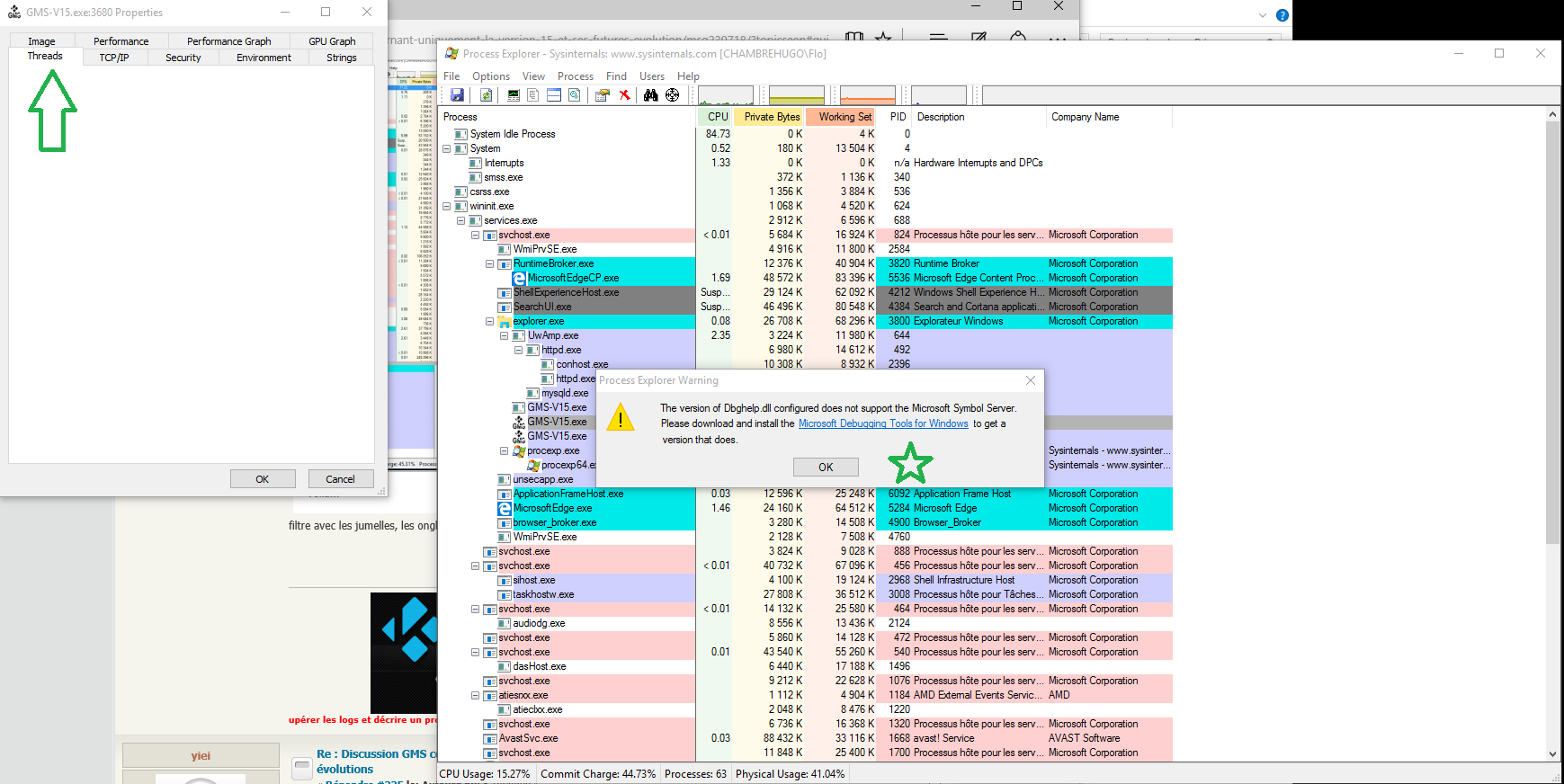Viewport: 1564px width, 784px height.
Task: Click the CPU usage history mini graph
Action: [726, 95]
